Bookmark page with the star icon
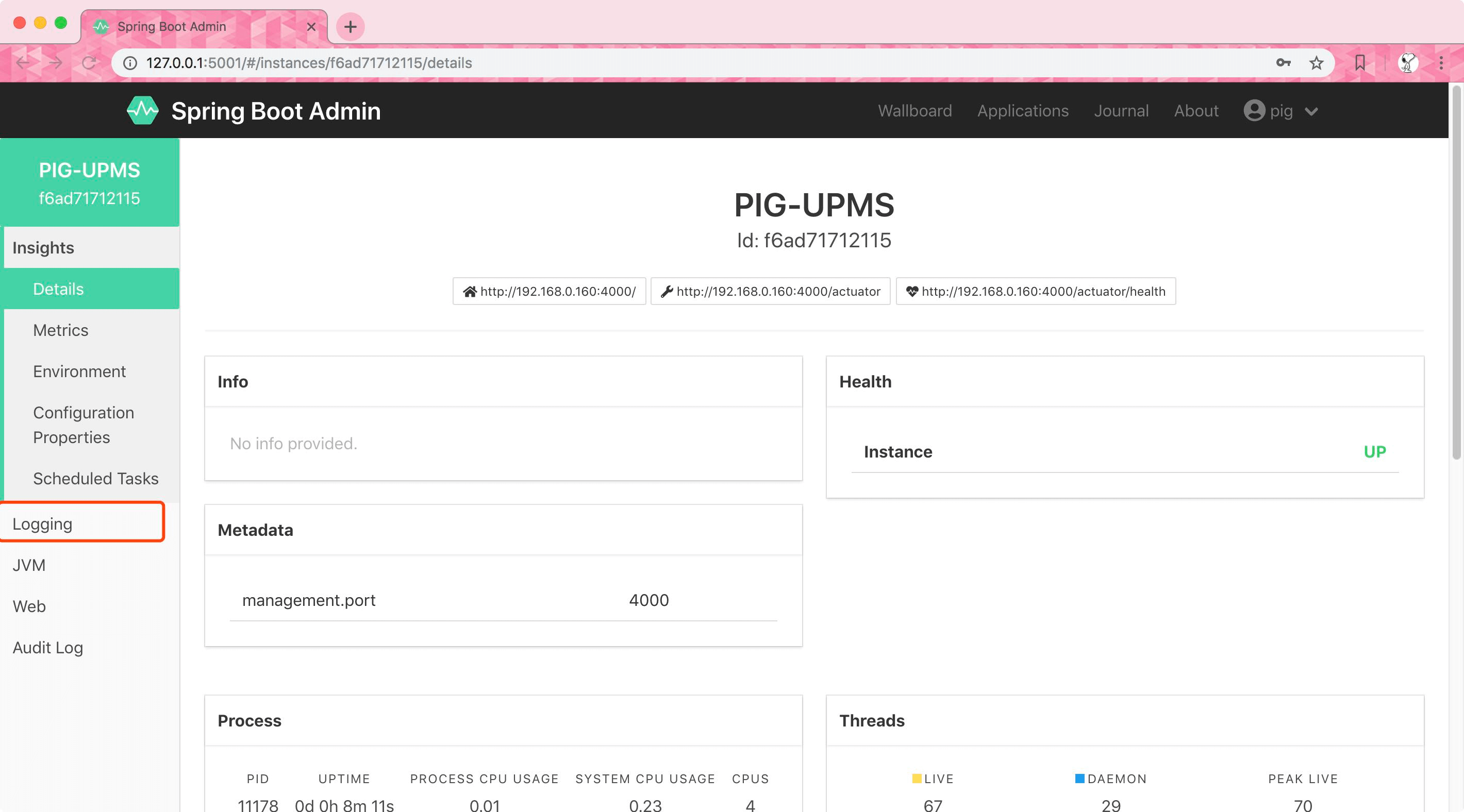 coord(1316,63)
